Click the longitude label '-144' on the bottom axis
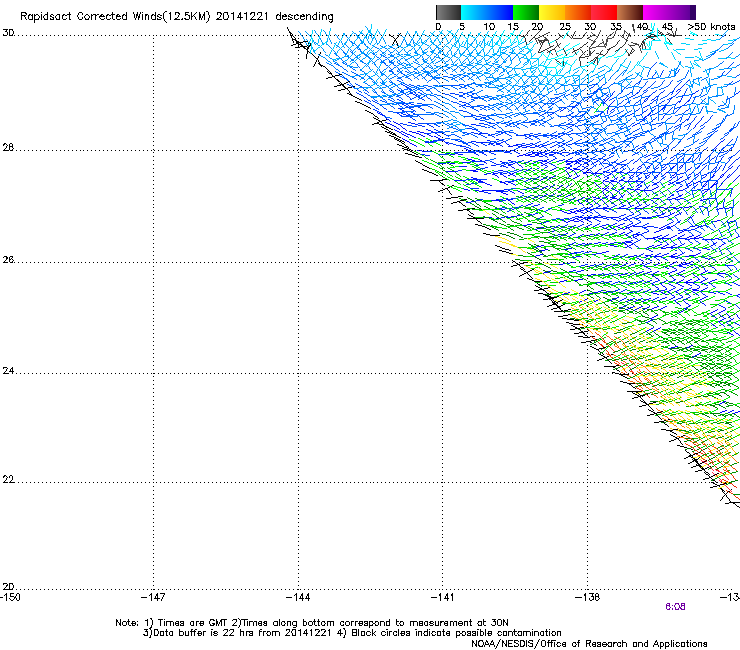The height and width of the screenshot is (650, 740). coord(298,598)
